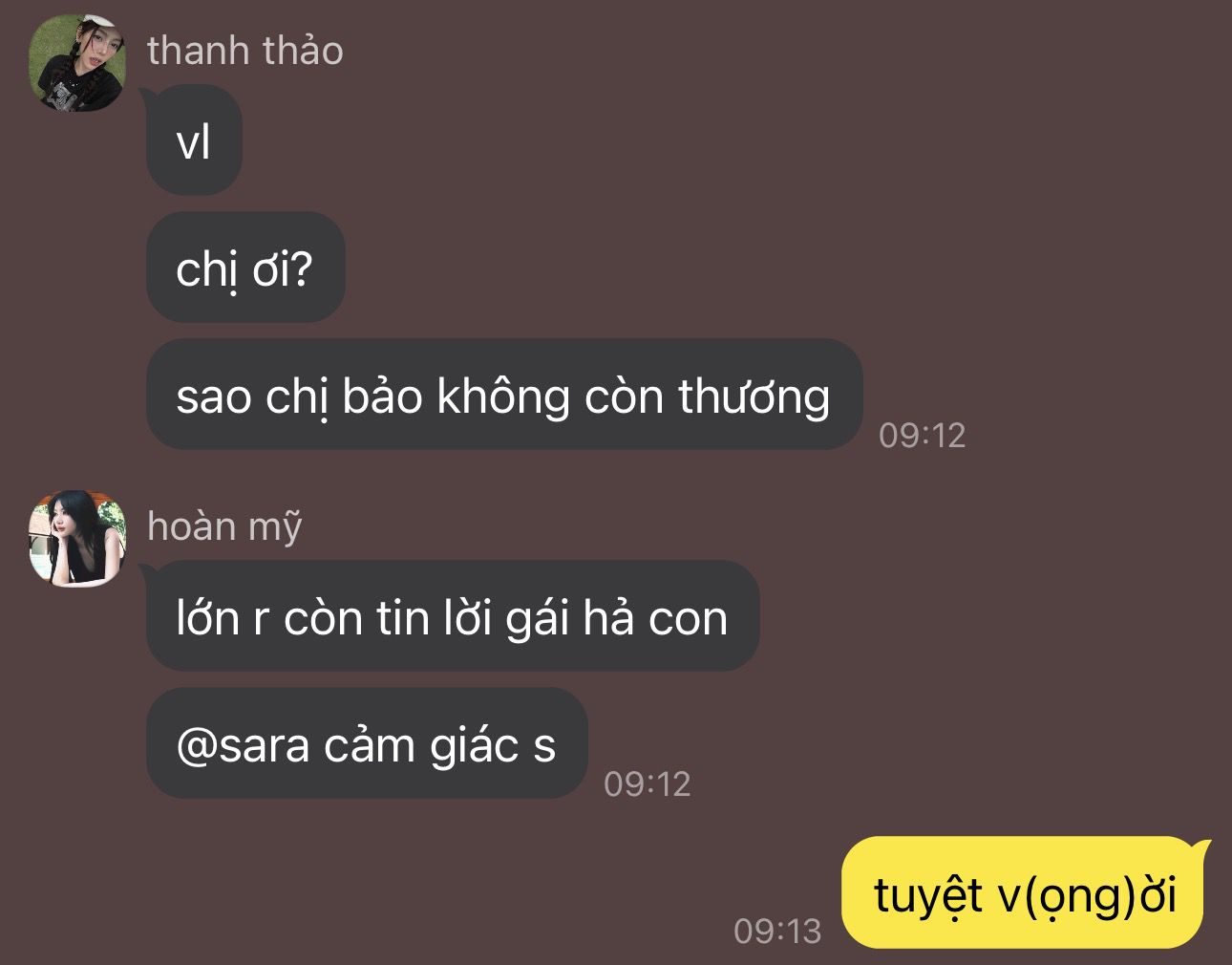Image resolution: width=1232 pixels, height=965 pixels.
Task: Tap the @sara mention in the message
Action: pyautogui.click(x=244, y=745)
